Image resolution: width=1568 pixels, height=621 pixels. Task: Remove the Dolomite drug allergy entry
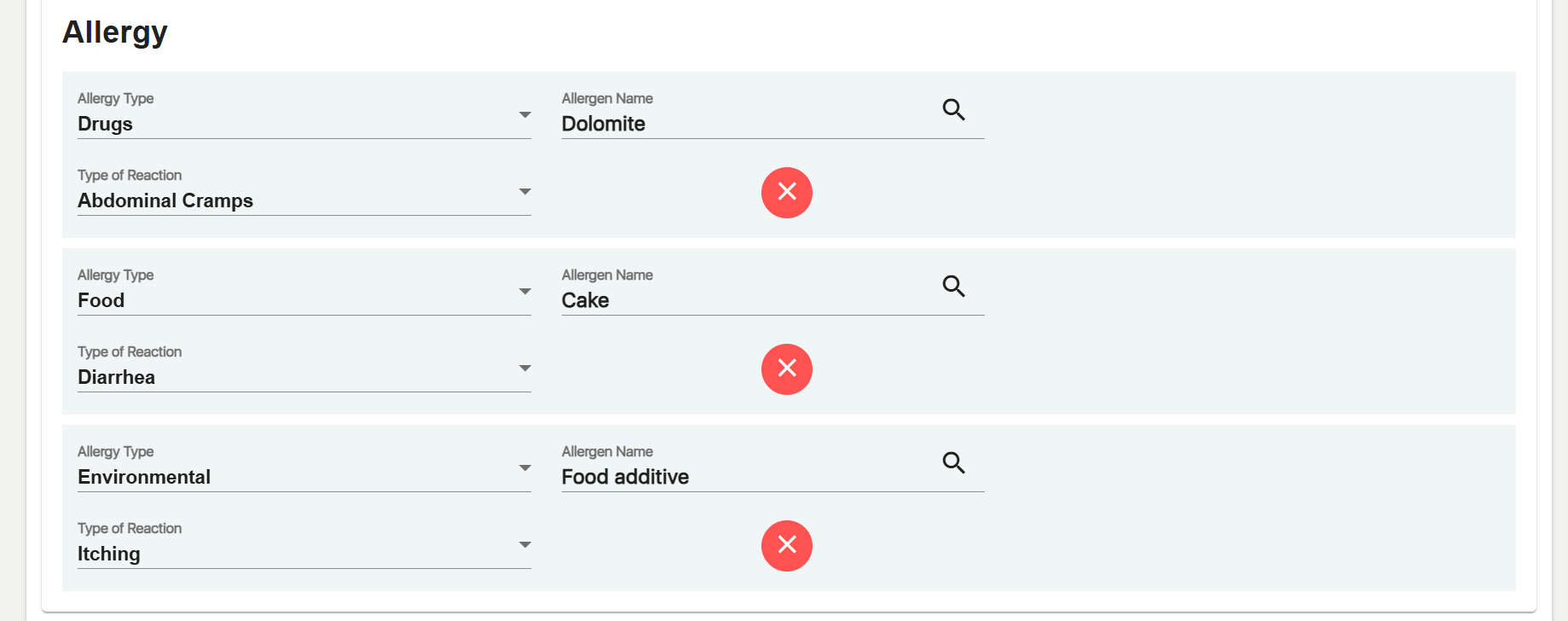(x=786, y=193)
